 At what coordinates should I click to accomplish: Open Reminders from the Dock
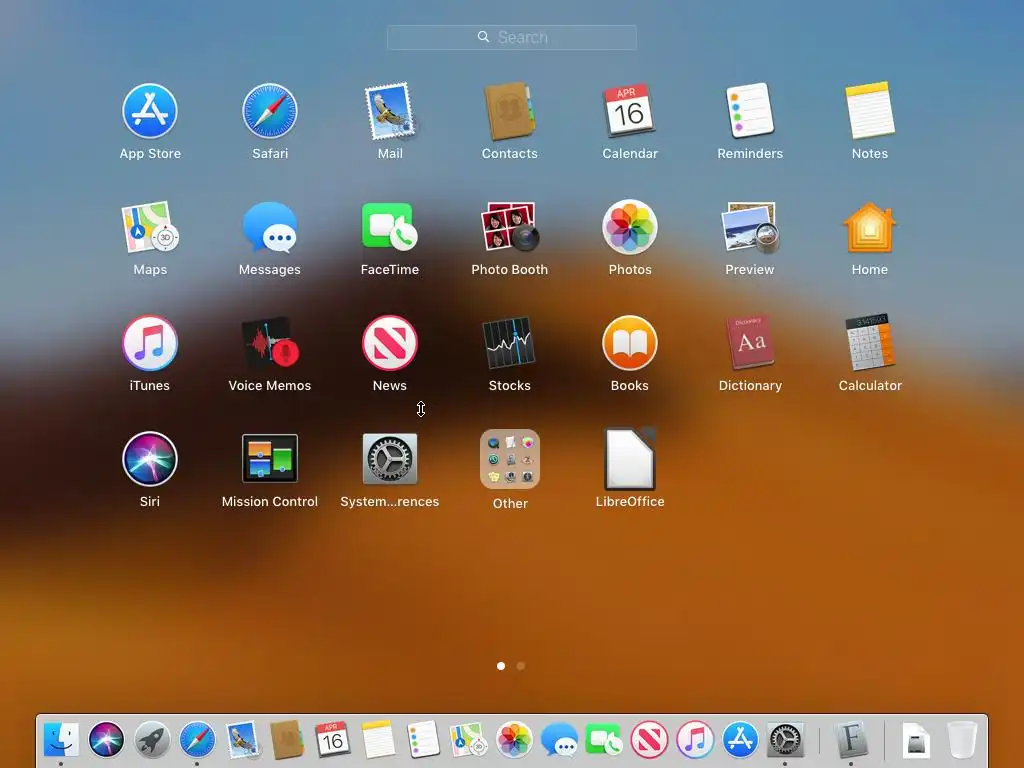(x=423, y=740)
